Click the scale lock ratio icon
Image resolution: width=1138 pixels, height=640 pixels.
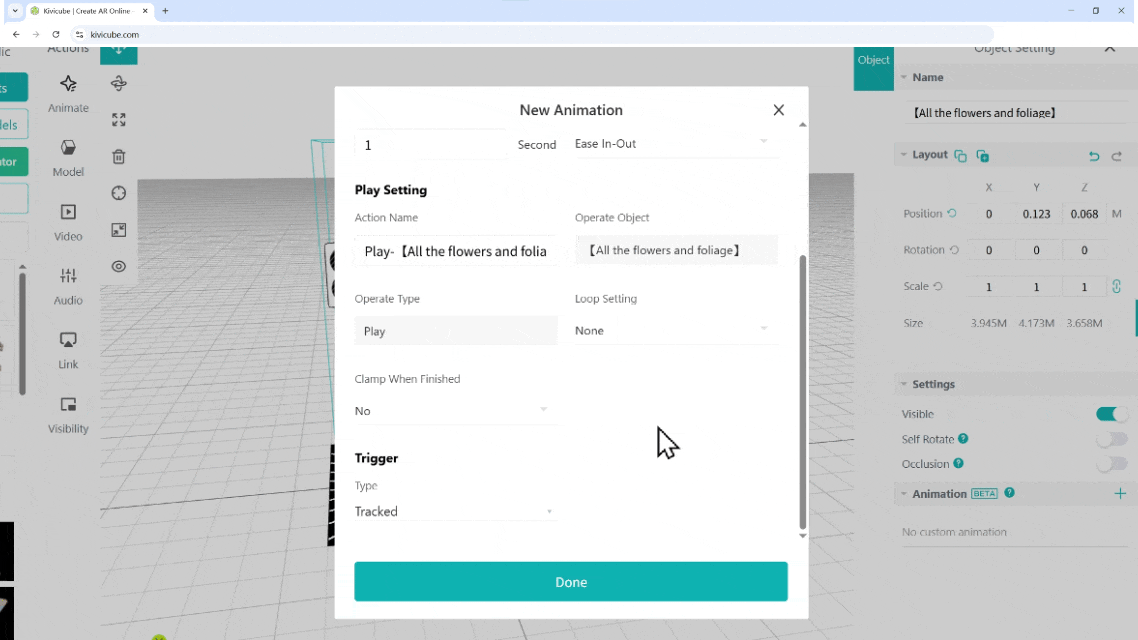[x=1116, y=287]
